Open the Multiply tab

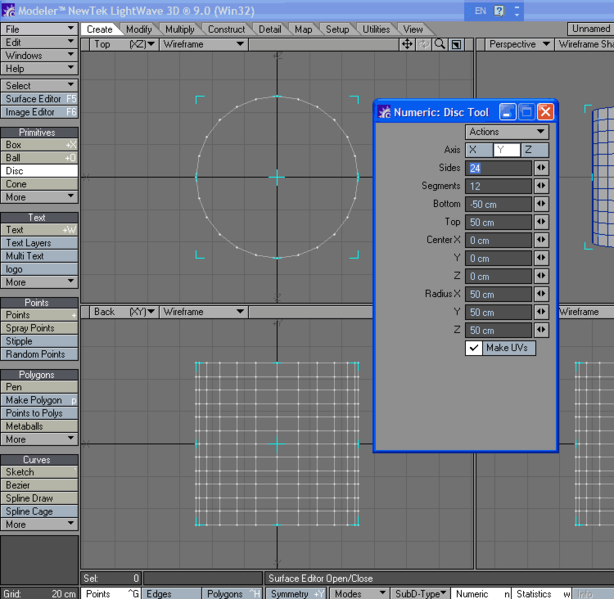click(x=179, y=29)
